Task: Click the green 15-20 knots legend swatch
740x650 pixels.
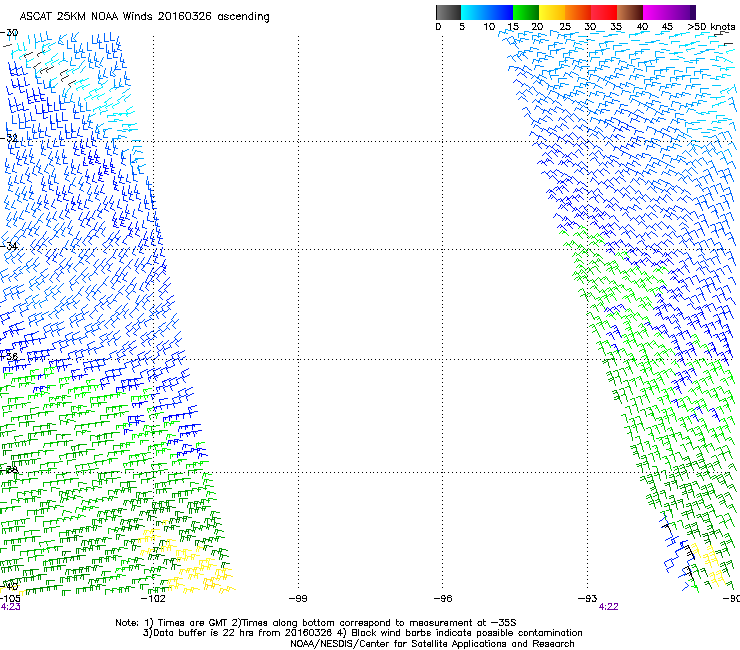Action: tap(526, 12)
